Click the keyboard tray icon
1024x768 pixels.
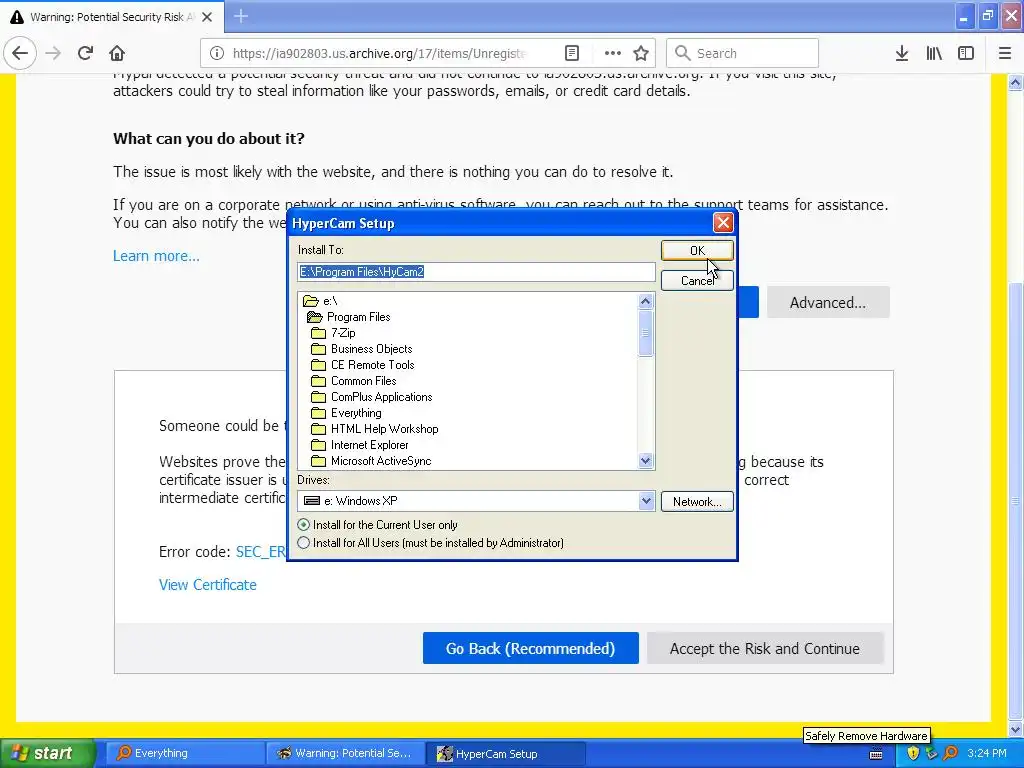tap(876, 754)
